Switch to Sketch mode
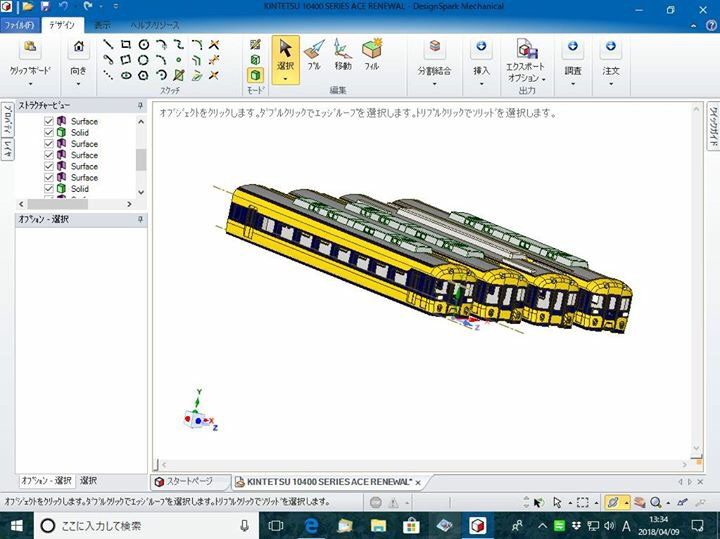720x539 pixels. pyautogui.click(x=255, y=45)
